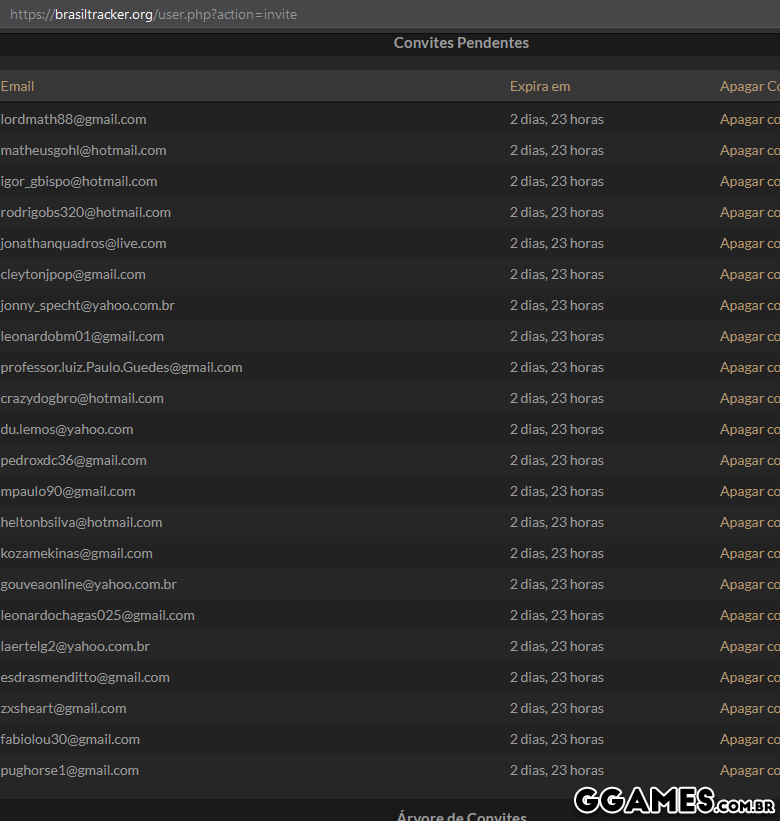Click the expiry time for leonardochagas025@gmail.com
Viewport: 780px width, 821px height.
tap(556, 615)
